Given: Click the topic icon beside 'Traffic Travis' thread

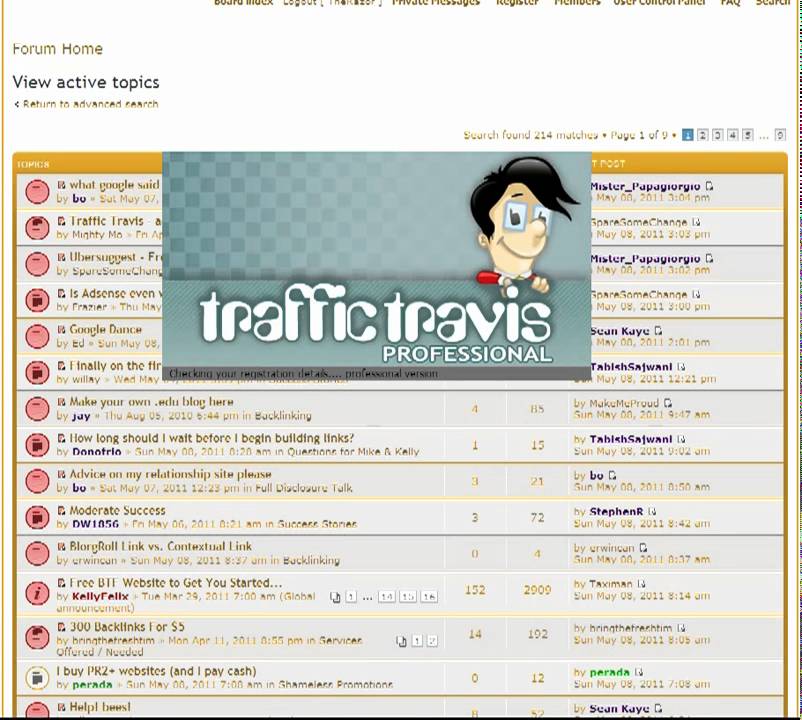Looking at the screenshot, I should (x=37, y=228).
